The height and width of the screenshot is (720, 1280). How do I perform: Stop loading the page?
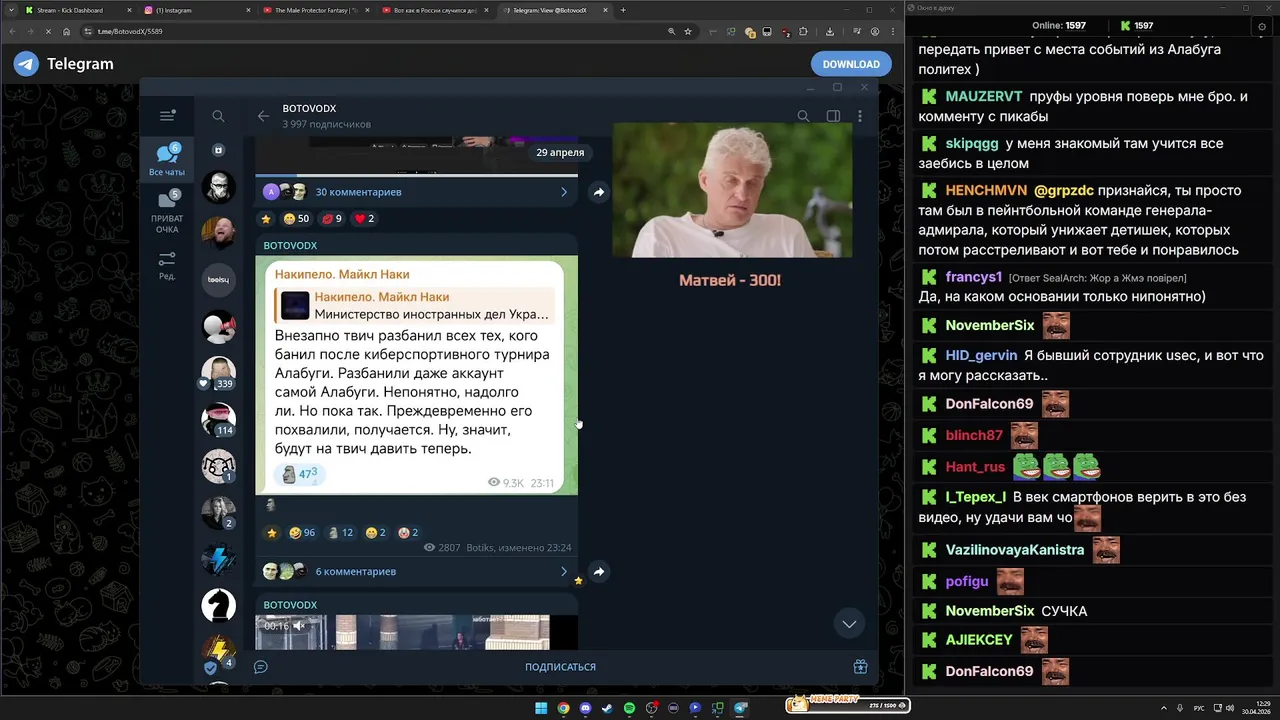49,31
